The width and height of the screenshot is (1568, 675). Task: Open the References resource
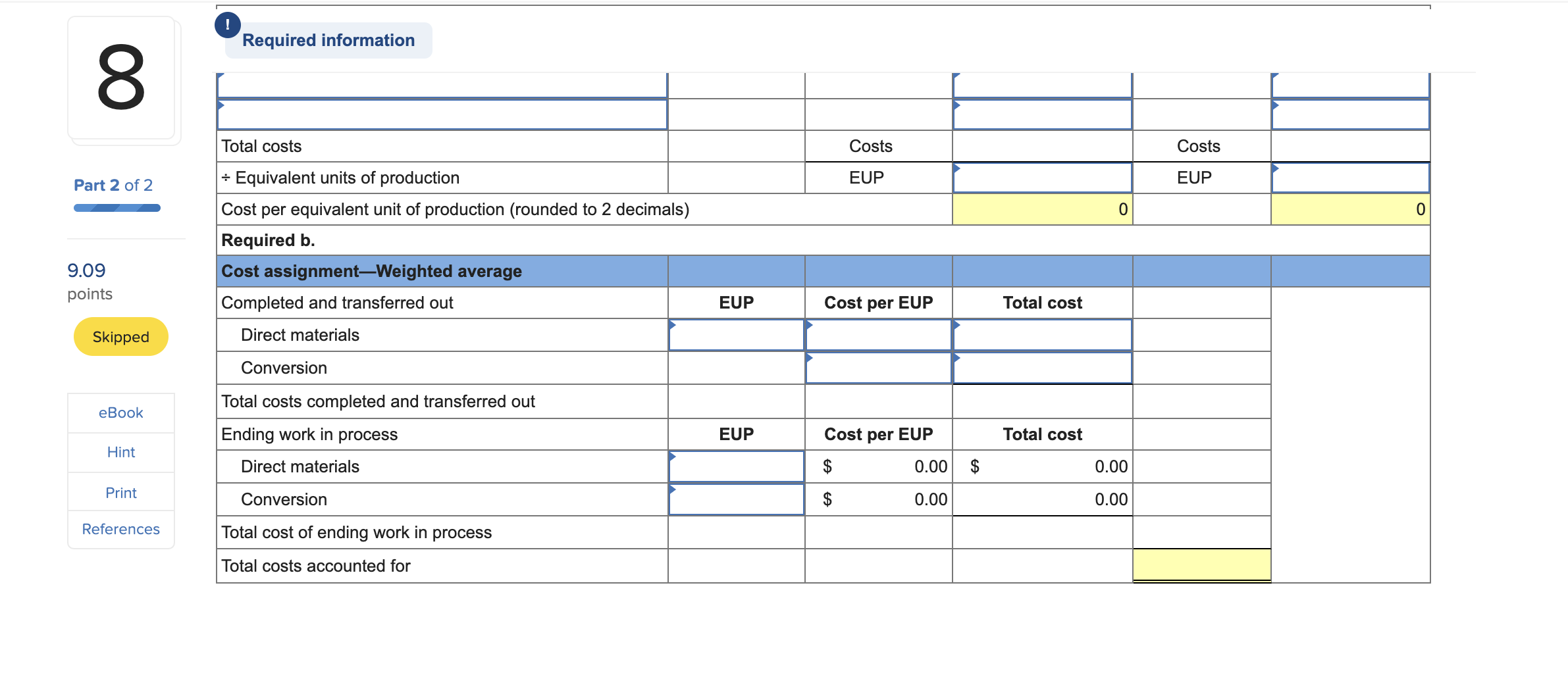point(120,529)
